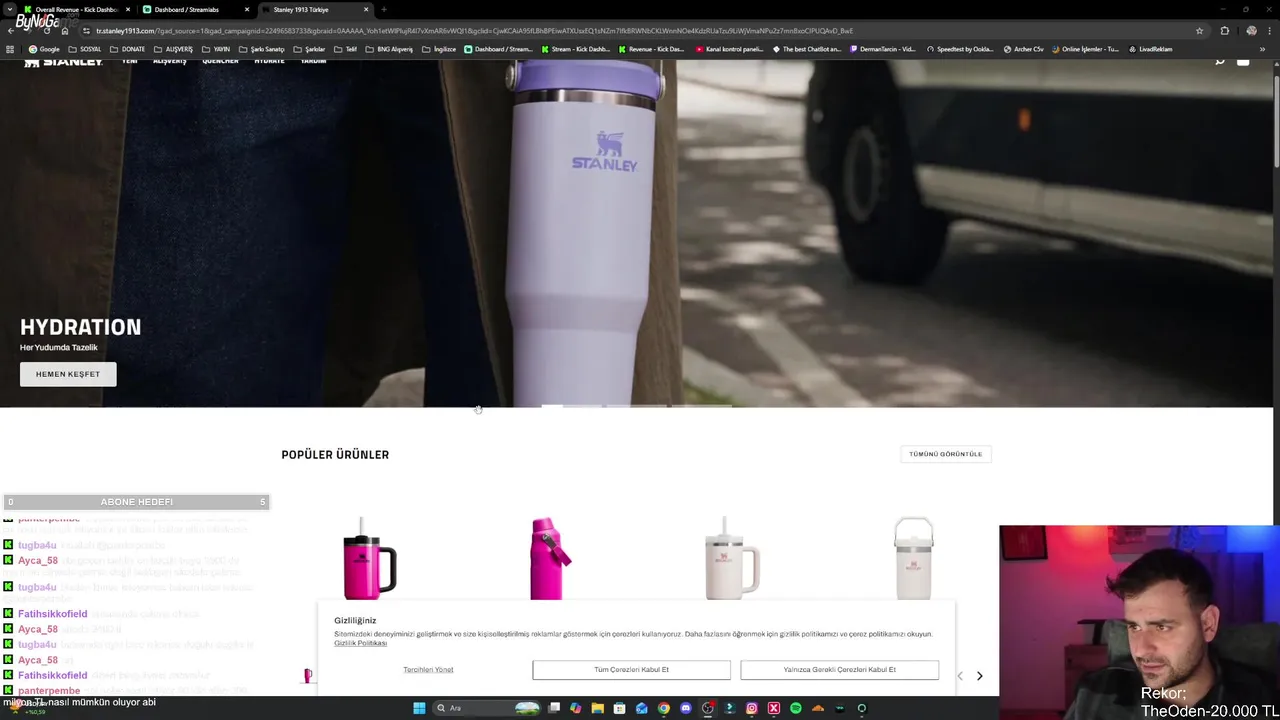Image resolution: width=1280 pixels, height=720 pixels.
Task: Open The best ChatBot bookmark
Action: [x=808, y=49]
